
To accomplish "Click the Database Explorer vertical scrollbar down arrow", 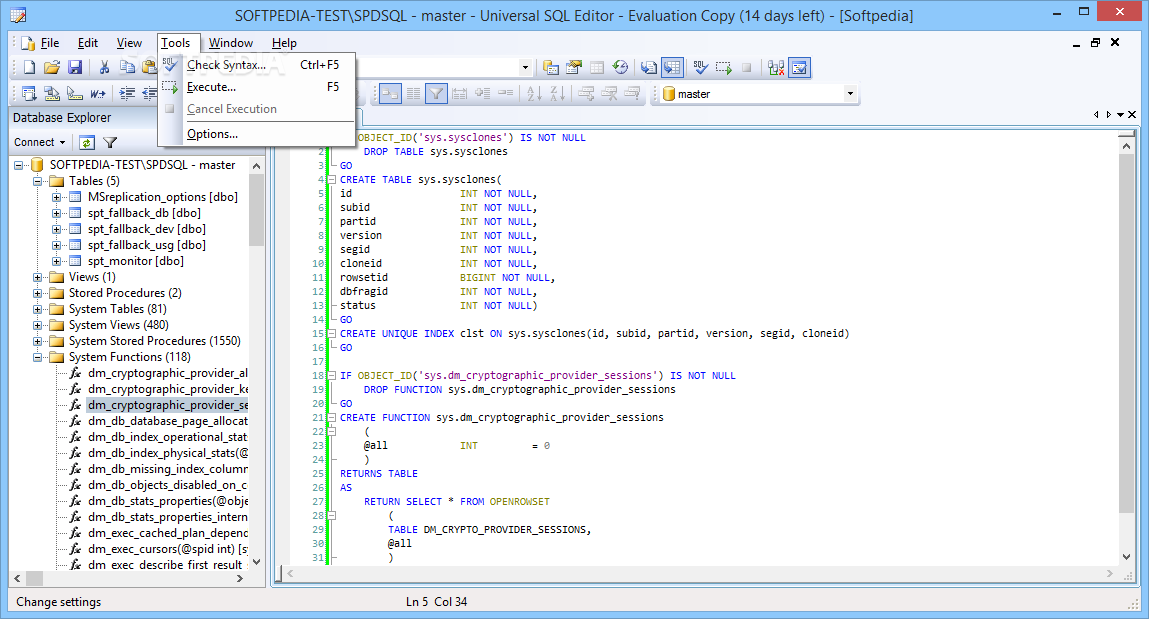I will (256, 563).
